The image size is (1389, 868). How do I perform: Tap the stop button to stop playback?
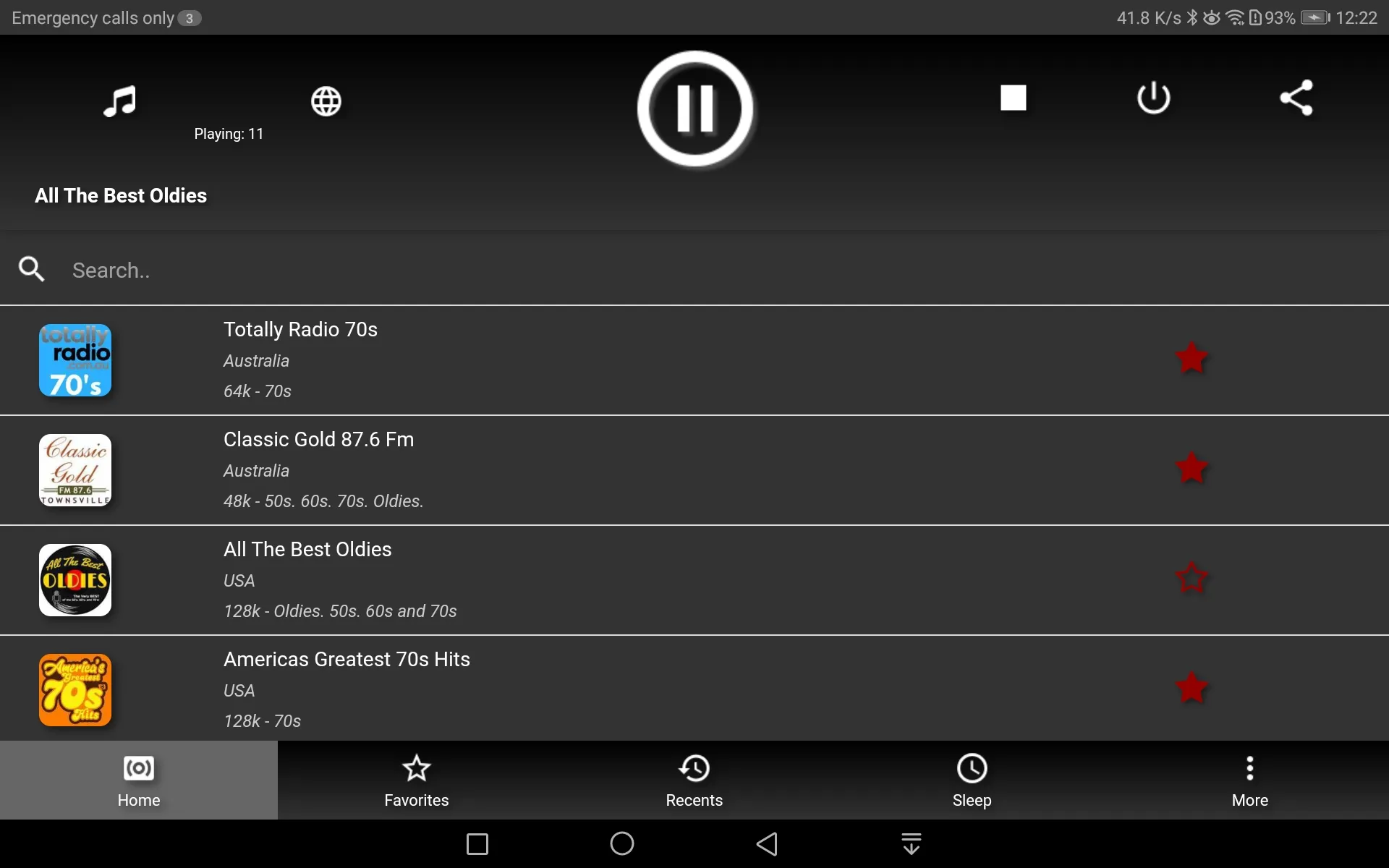(x=1012, y=97)
